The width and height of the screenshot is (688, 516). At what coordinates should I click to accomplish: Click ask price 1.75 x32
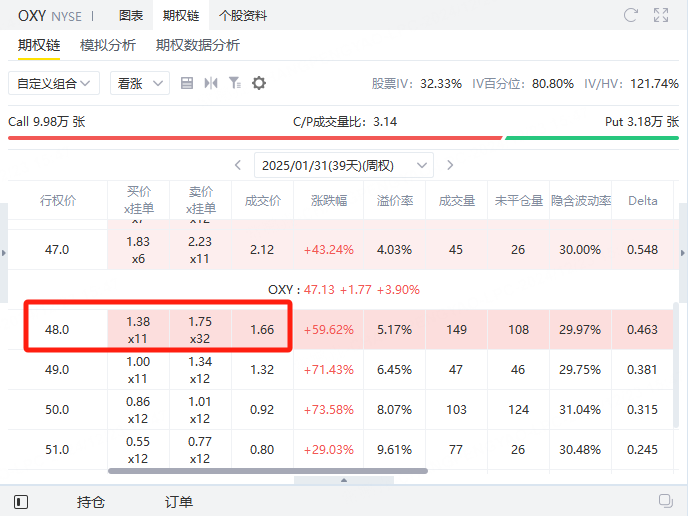point(200,330)
